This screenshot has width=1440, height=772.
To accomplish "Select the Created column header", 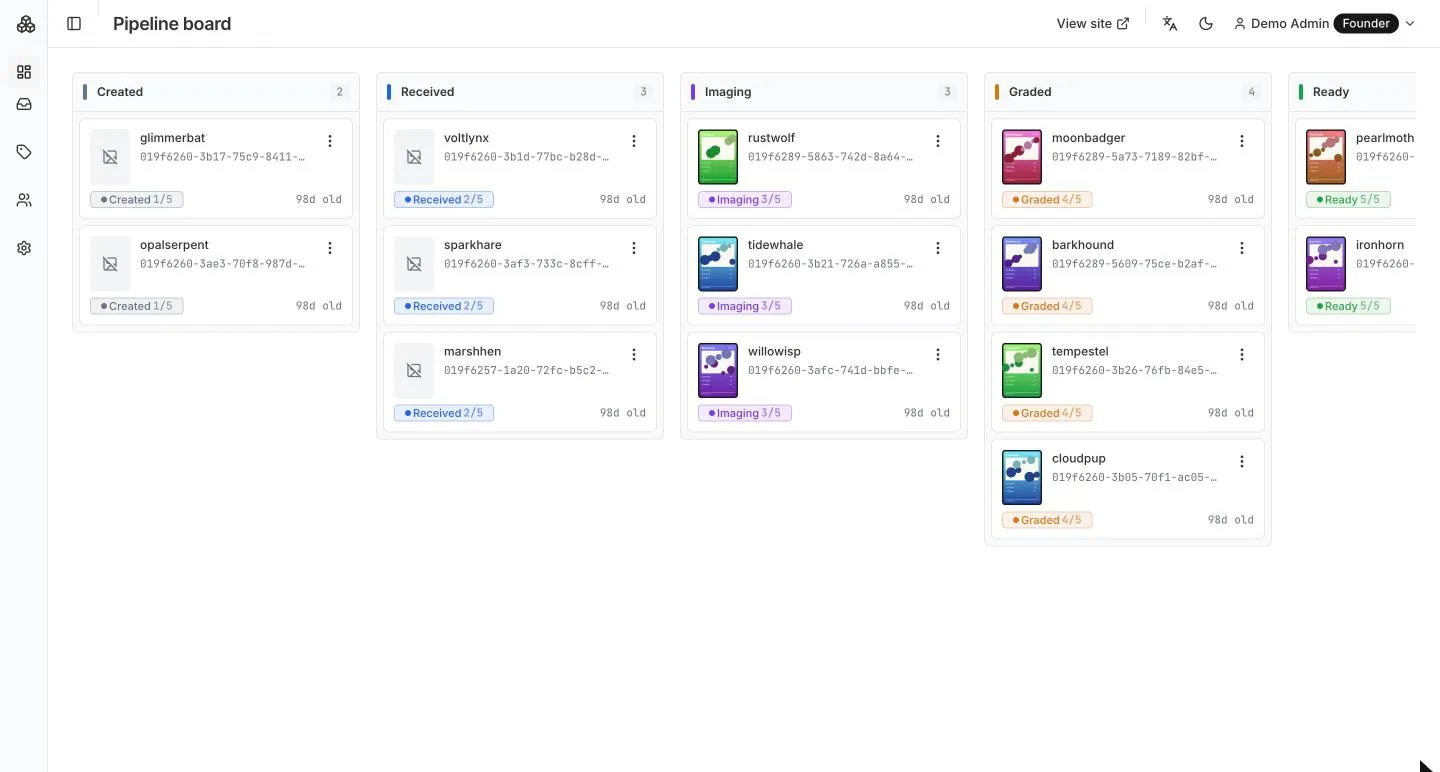I will point(216,92).
